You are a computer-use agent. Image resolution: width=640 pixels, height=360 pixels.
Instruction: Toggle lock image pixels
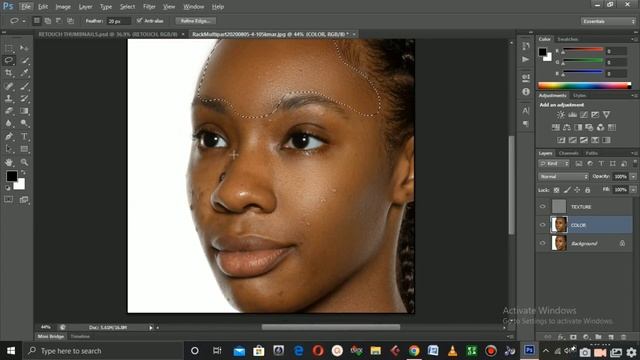point(567,190)
